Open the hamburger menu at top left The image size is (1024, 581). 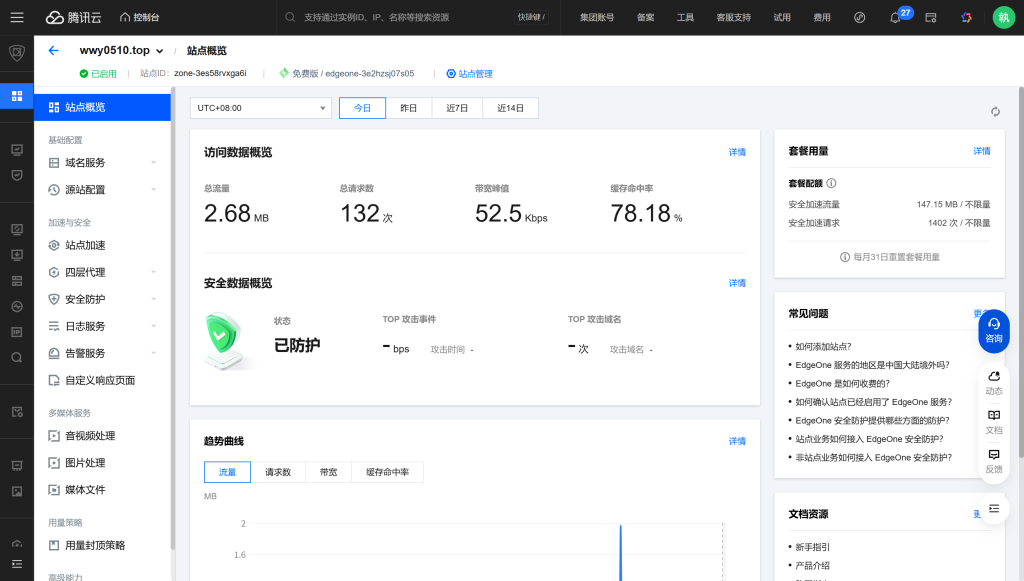click(17, 17)
